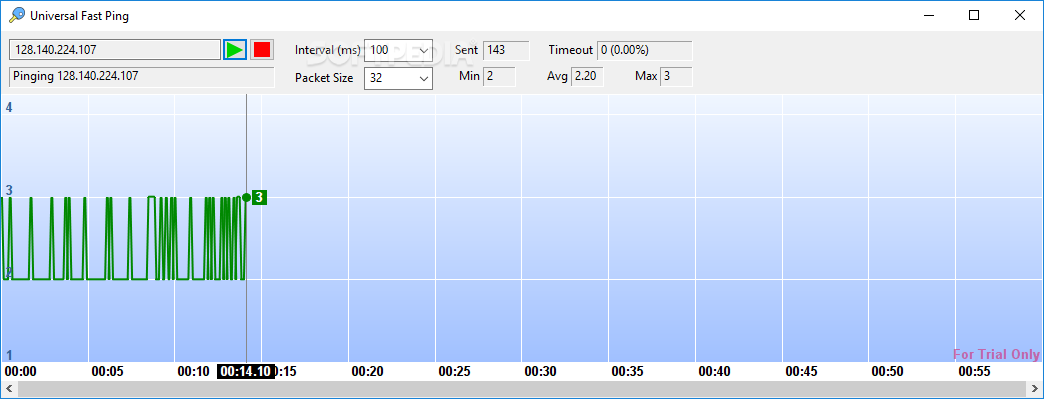This screenshot has width=1044, height=399.
Task: Click the Avg value field showing 2.20
Action: click(x=587, y=77)
